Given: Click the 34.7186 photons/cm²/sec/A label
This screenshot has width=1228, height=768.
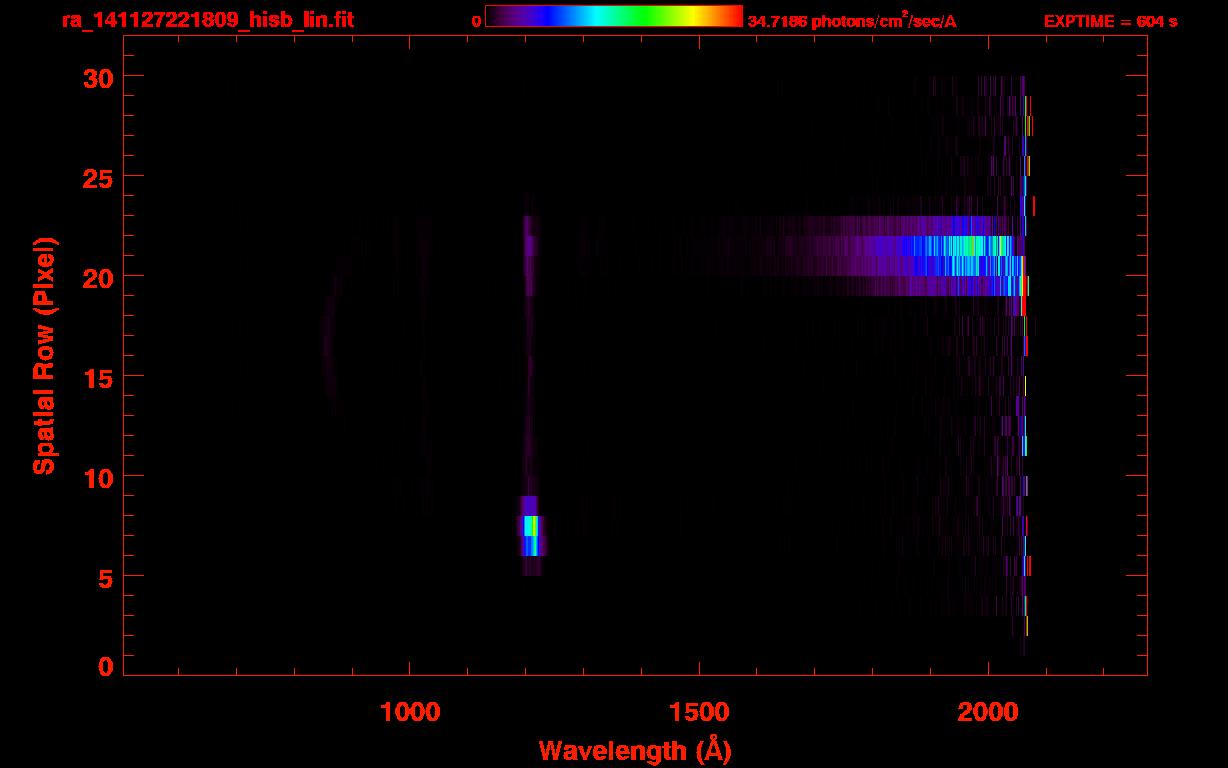Looking at the screenshot, I should (x=852, y=20).
